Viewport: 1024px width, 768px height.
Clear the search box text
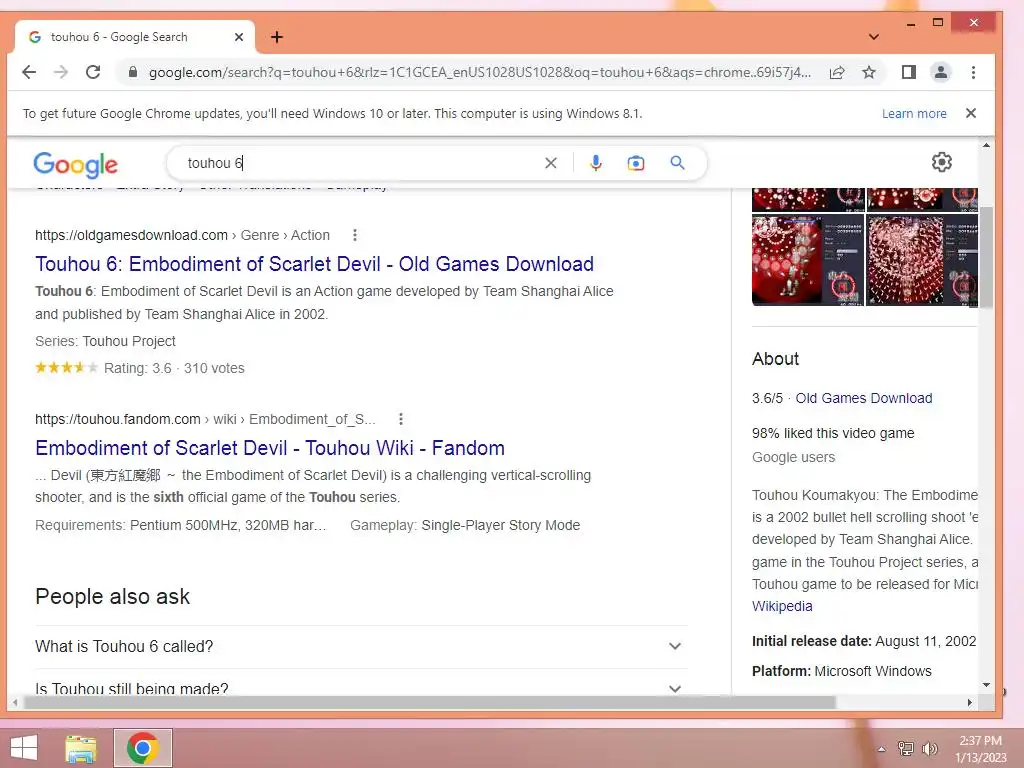(551, 163)
